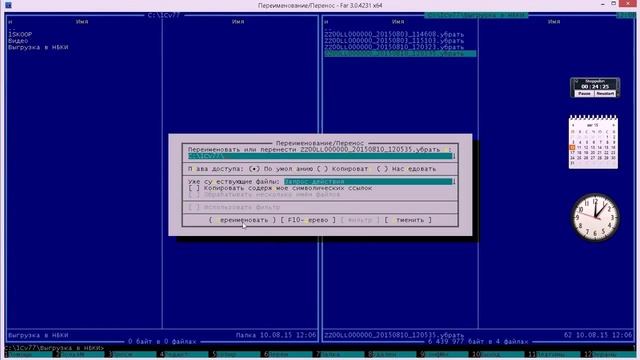
Task: Select the Видео folder in left panel
Action: 18,41
